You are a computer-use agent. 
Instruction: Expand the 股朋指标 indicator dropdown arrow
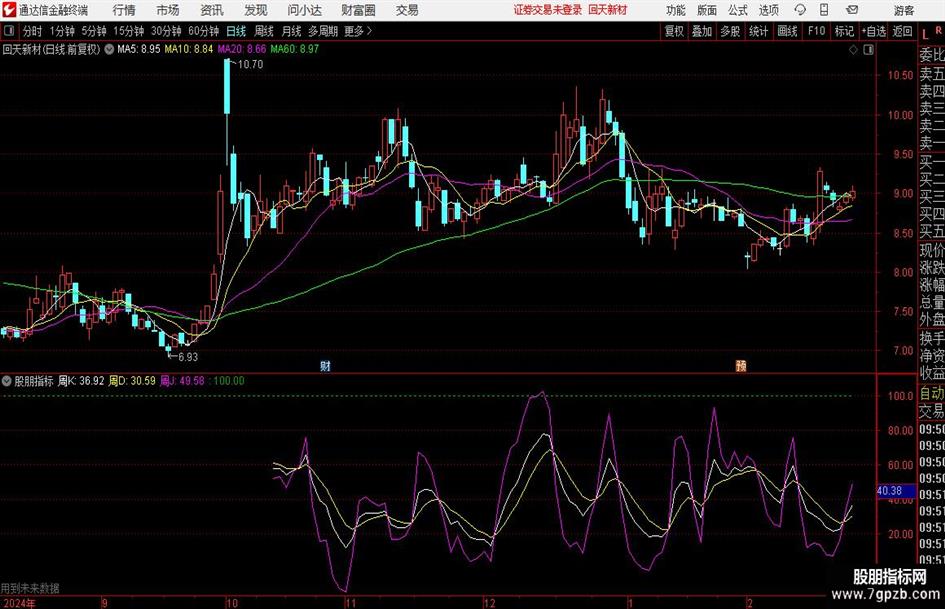tap(7, 381)
